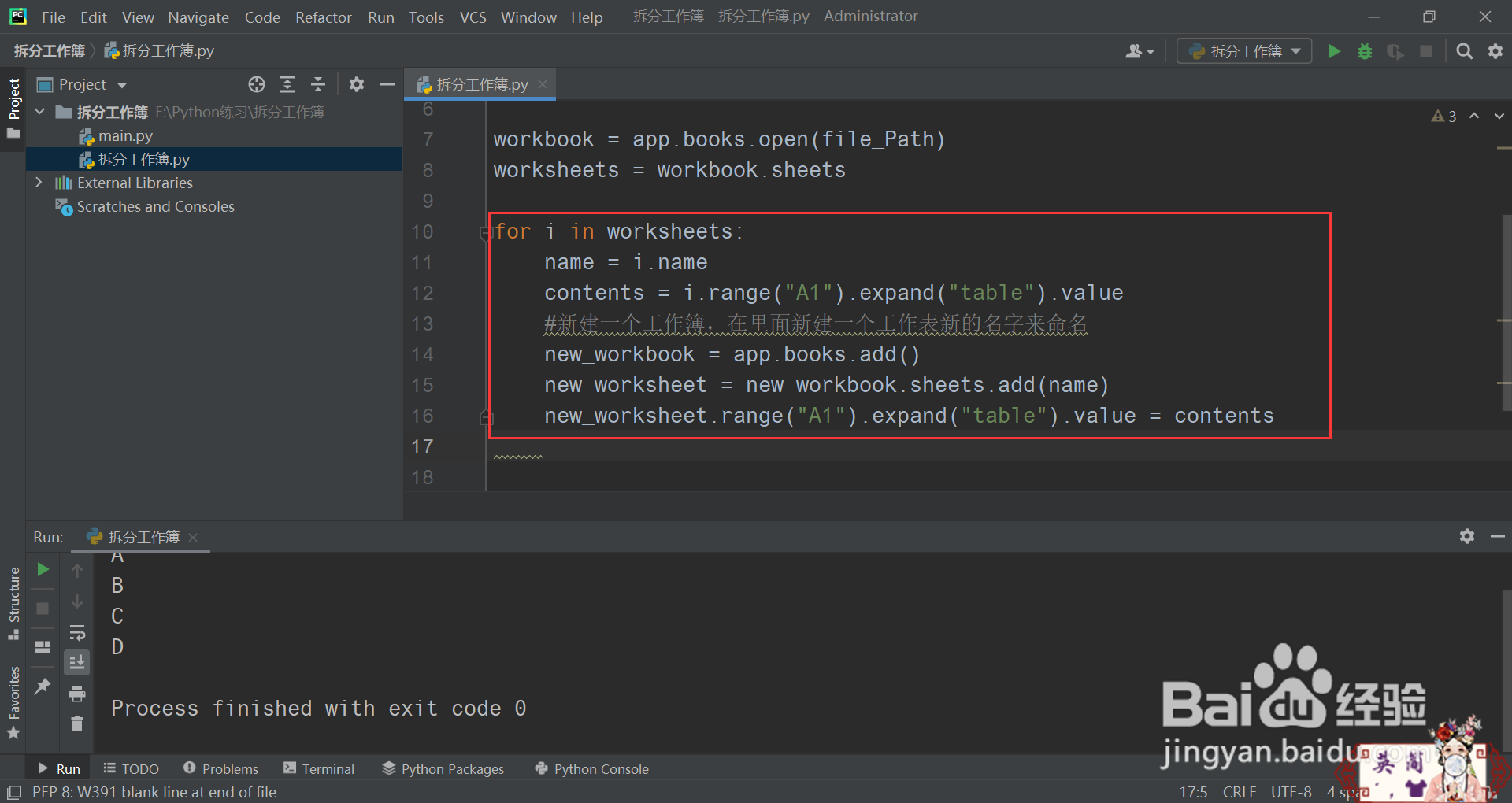
Task: Start debugging with the bug icon
Action: coord(1365,51)
